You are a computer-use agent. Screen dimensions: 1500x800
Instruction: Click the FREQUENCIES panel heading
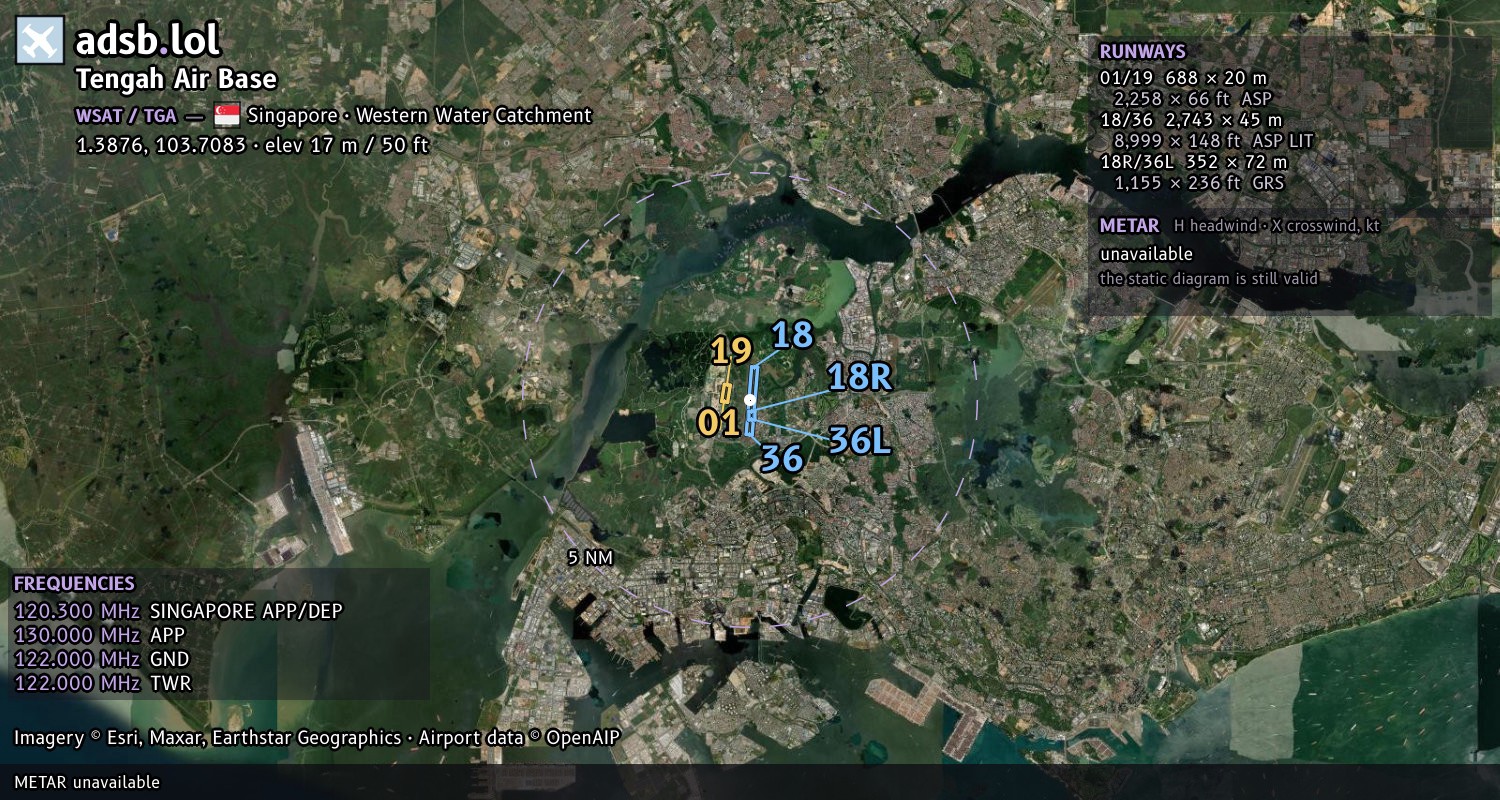coord(74,584)
